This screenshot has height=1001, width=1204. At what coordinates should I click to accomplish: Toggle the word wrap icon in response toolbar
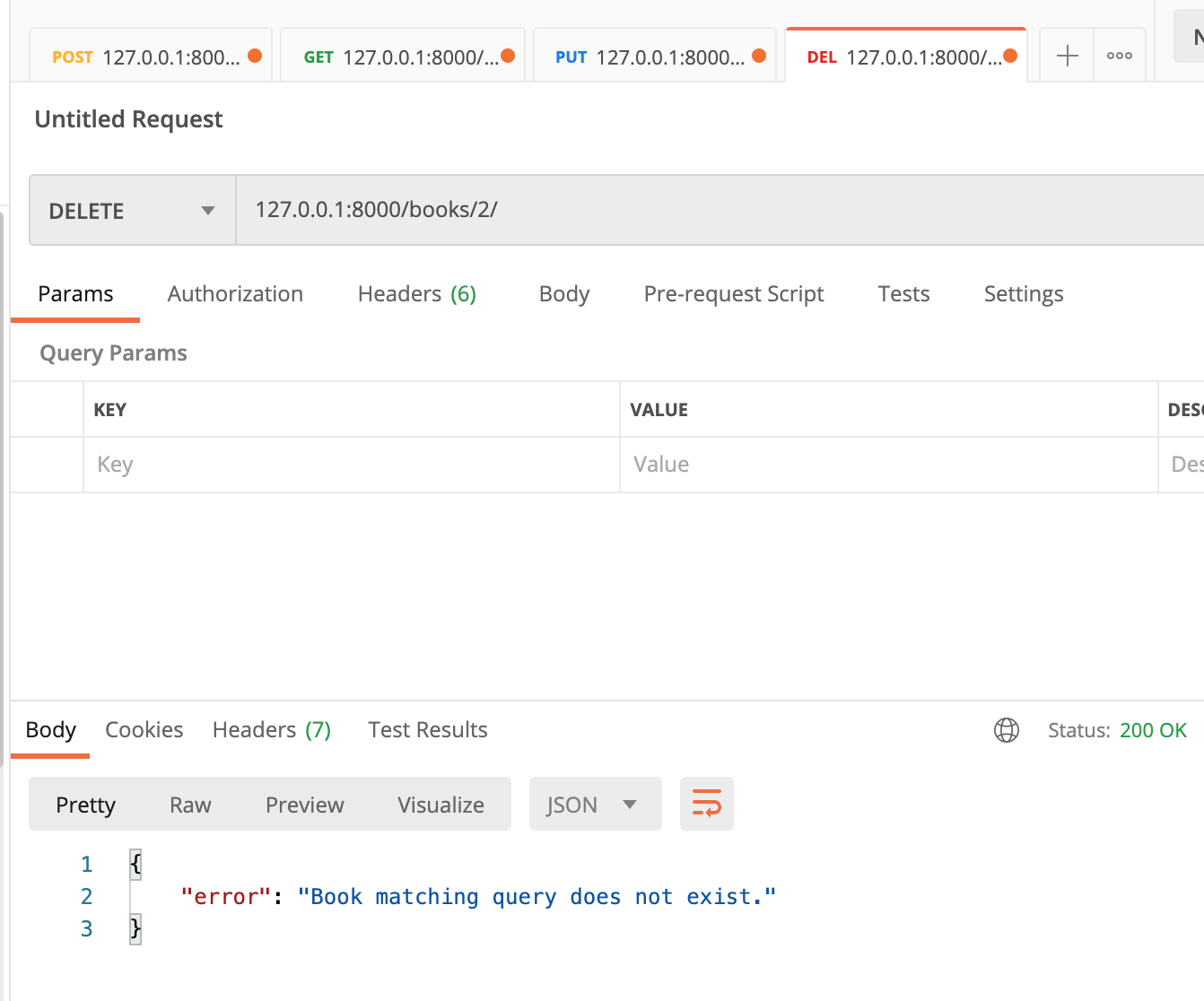point(707,804)
